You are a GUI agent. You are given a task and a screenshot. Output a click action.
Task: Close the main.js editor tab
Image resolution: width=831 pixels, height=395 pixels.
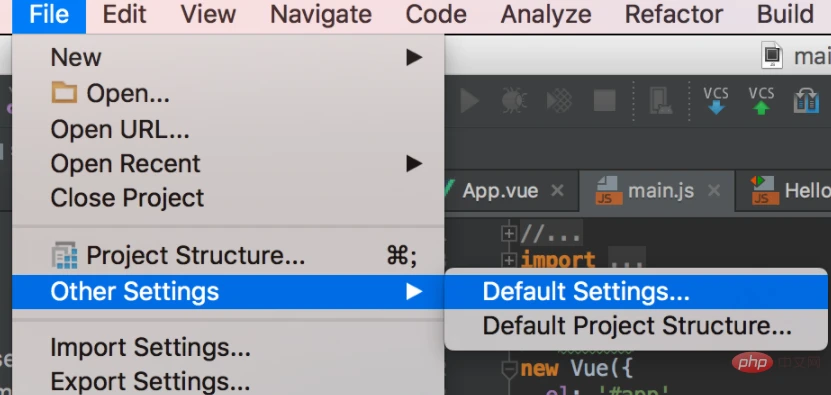(714, 190)
